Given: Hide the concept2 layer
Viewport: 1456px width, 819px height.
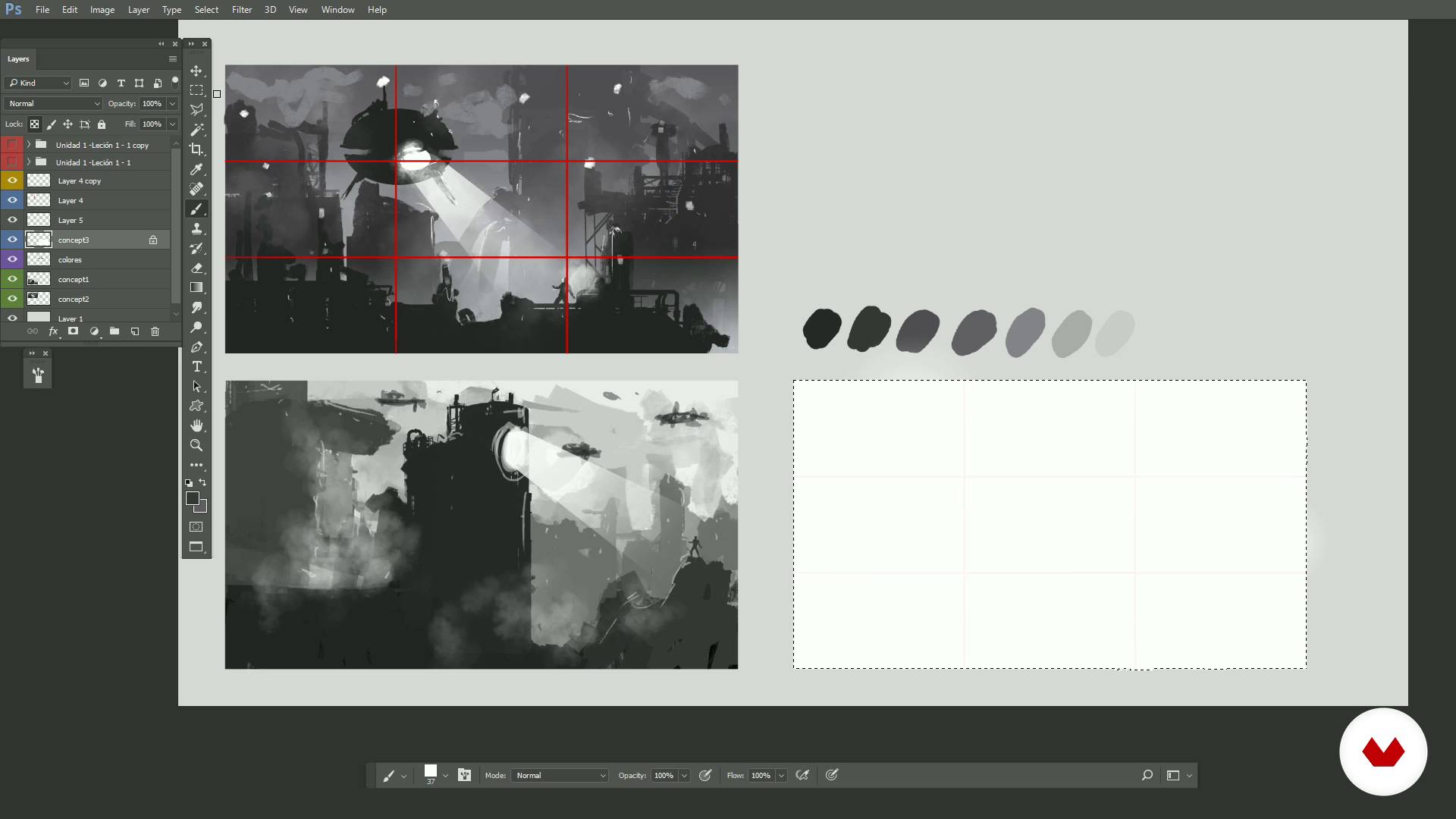Looking at the screenshot, I should 12,299.
